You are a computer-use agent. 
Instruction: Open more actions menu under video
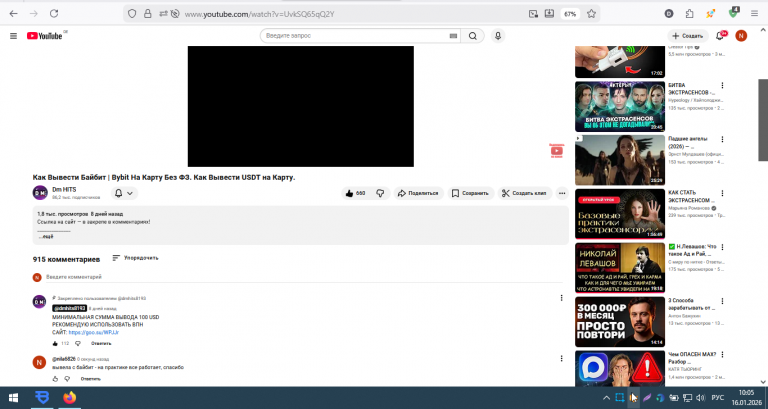(562, 193)
